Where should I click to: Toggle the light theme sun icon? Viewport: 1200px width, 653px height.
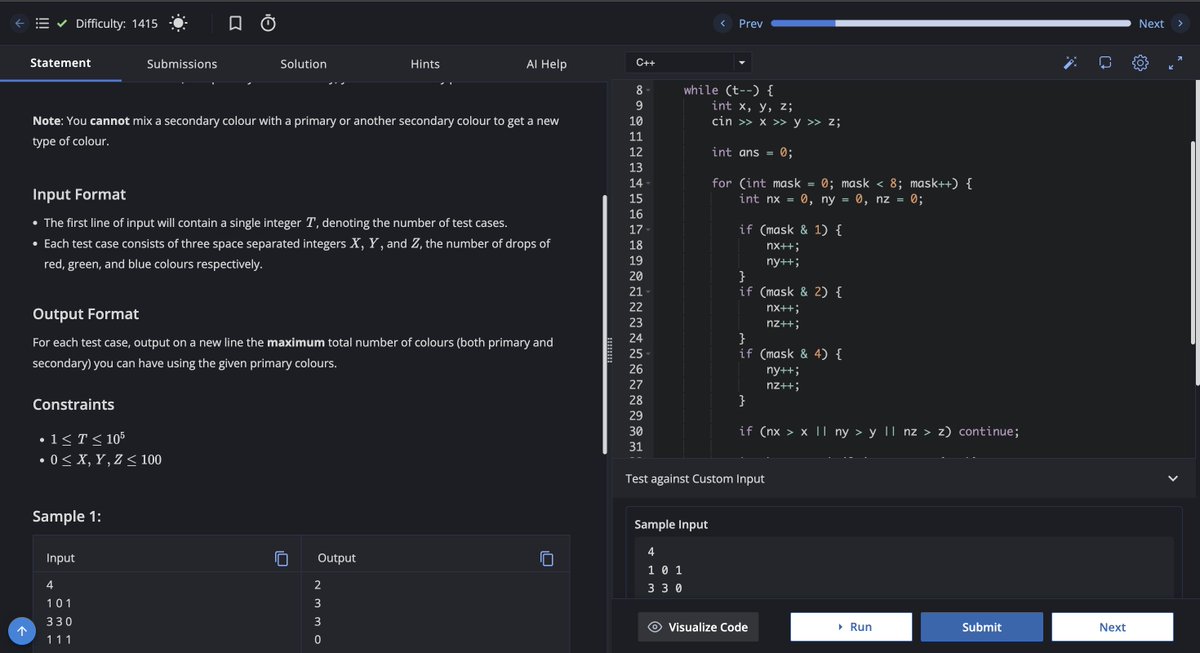pyautogui.click(x=176, y=22)
